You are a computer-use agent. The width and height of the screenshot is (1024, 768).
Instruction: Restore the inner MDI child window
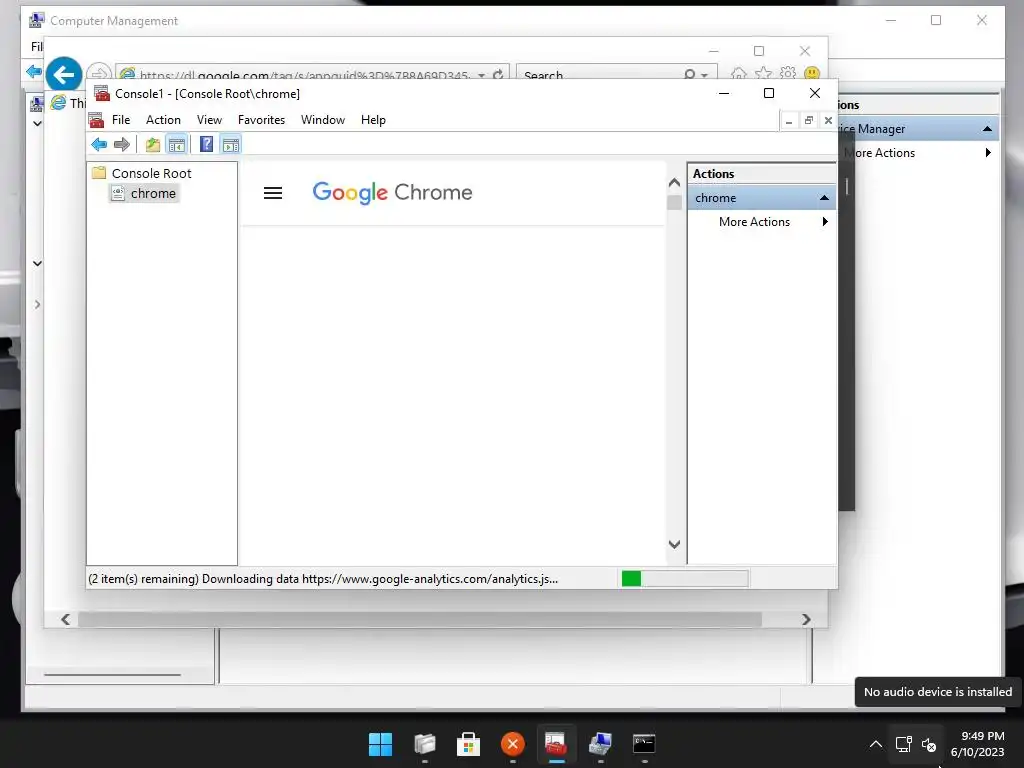(808, 120)
